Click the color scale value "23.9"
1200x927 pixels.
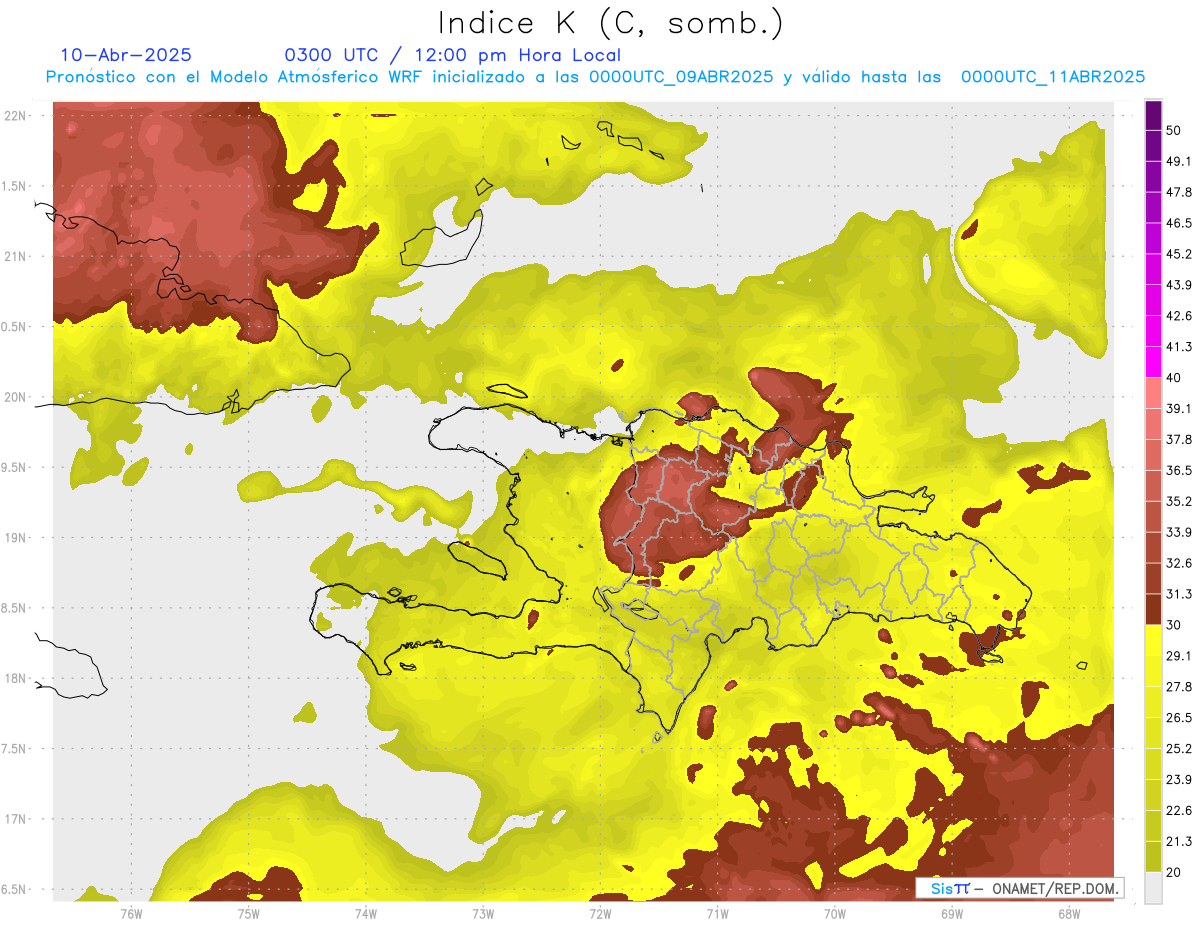click(x=1179, y=780)
